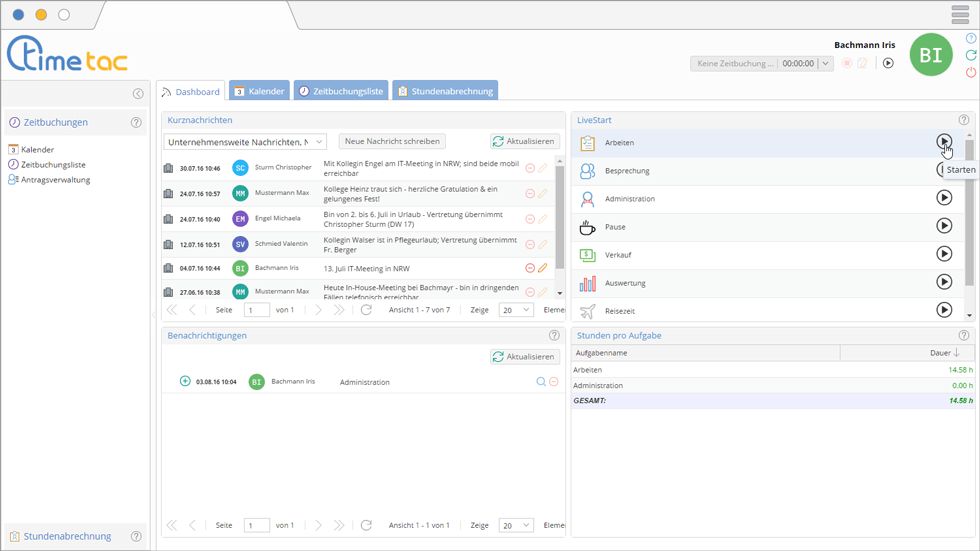
Task: Delete the '13. Juli IT-Meeting' message
Action: (530, 268)
